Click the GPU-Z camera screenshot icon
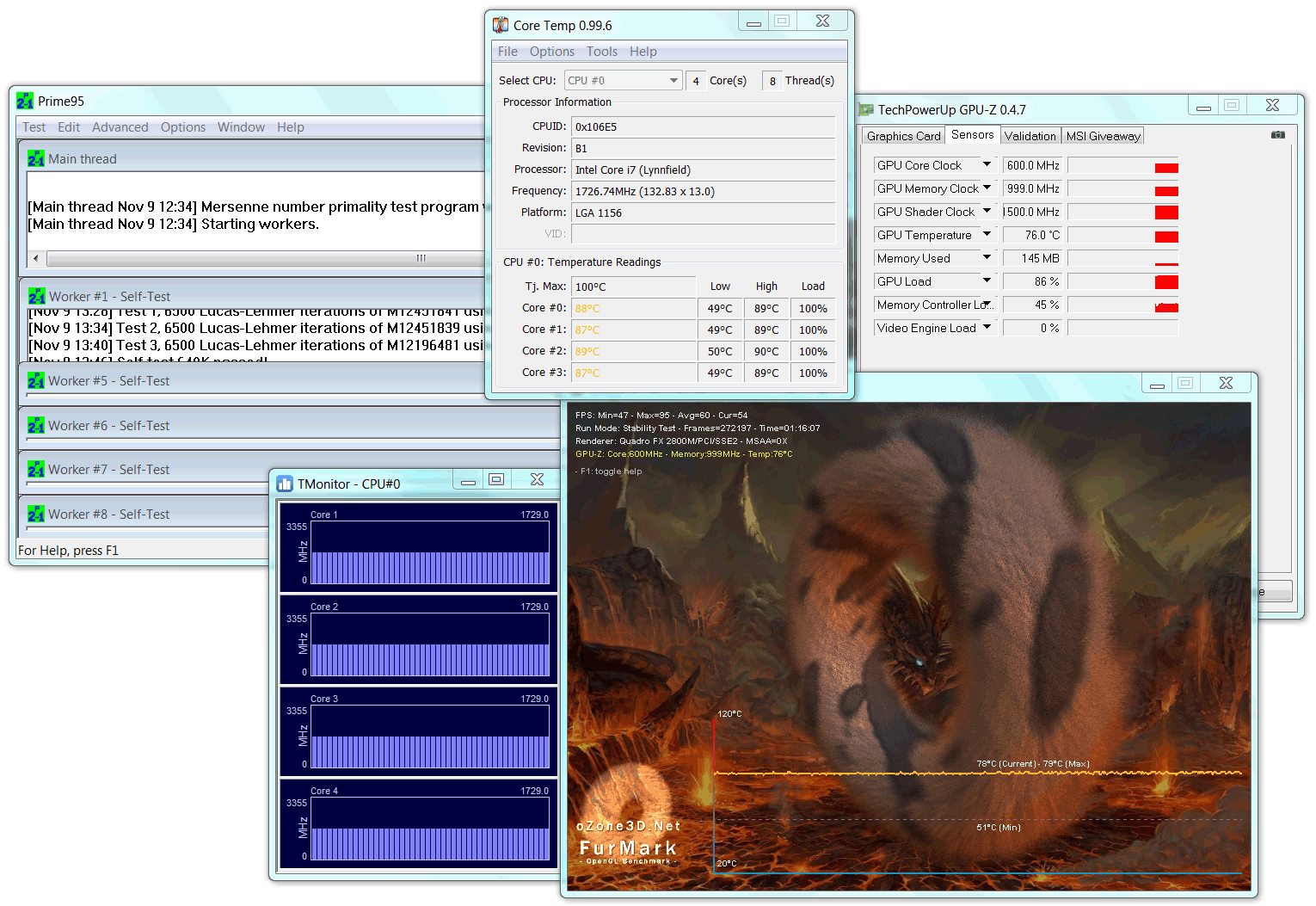 [x=1278, y=134]
